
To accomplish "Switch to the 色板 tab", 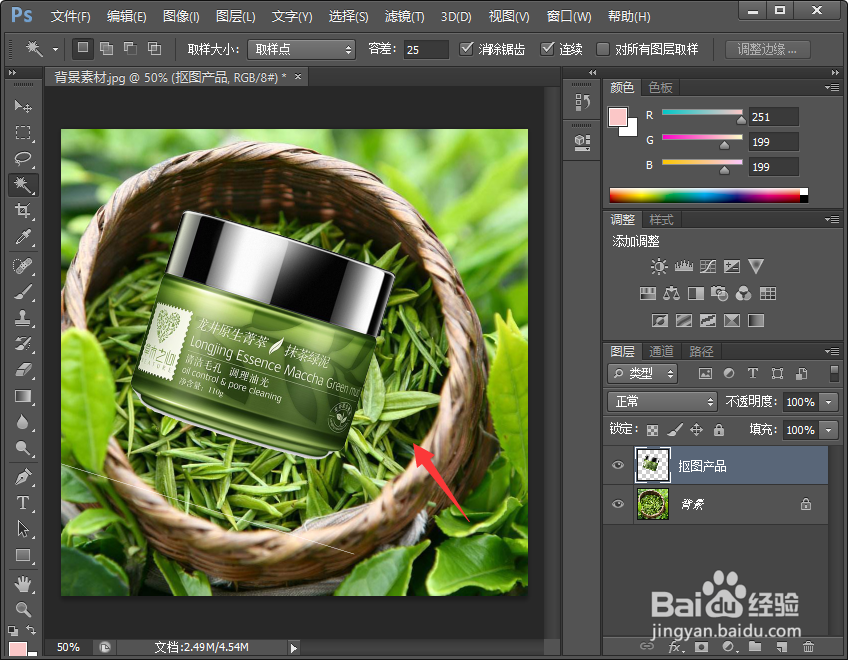I will [660, 88].
